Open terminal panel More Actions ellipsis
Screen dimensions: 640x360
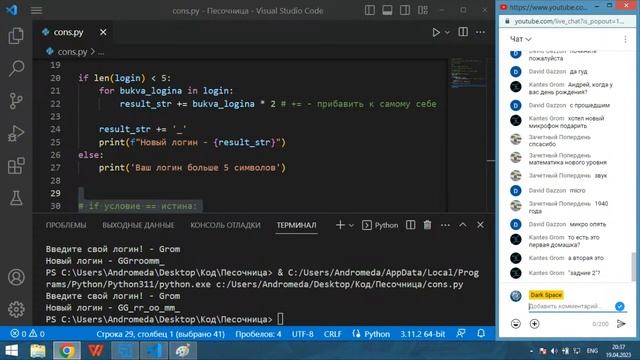[x=445, y=225]
